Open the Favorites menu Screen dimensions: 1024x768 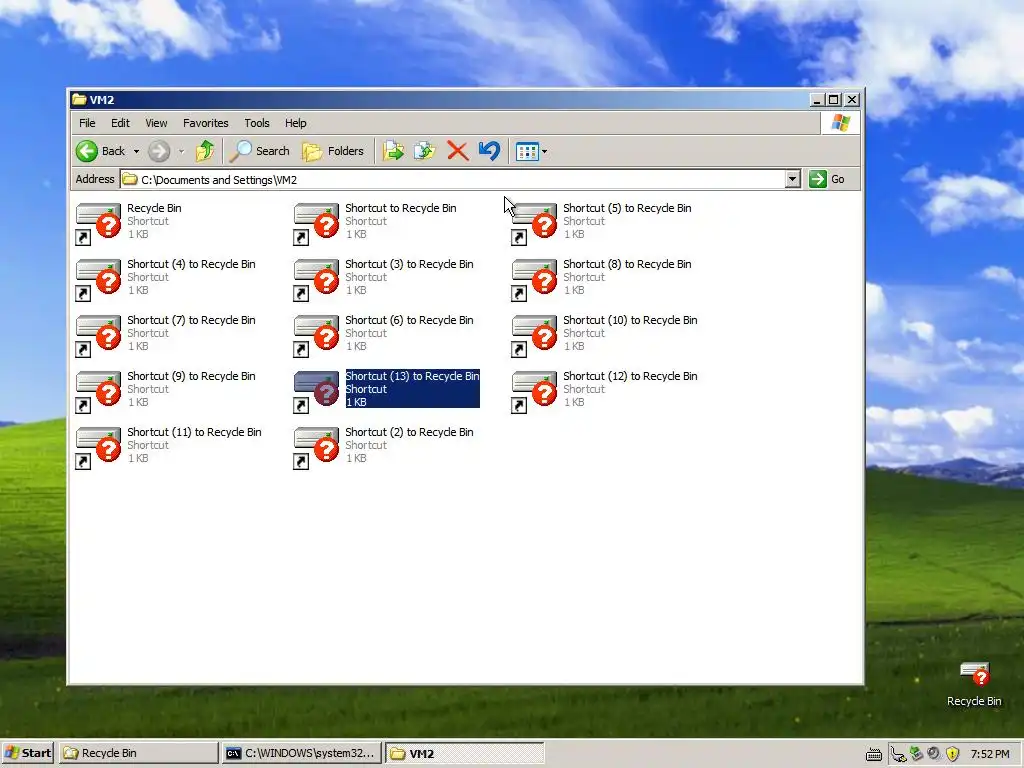click(206, 123)
